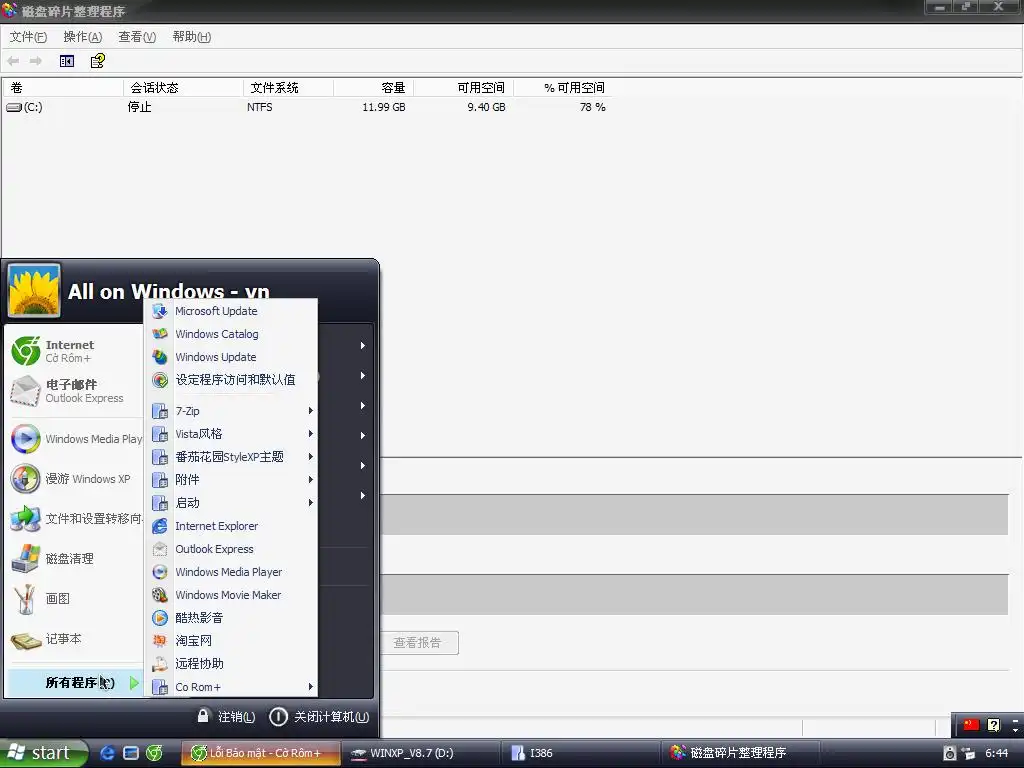Click the forward arrow toolbar icon

(36, 61)
